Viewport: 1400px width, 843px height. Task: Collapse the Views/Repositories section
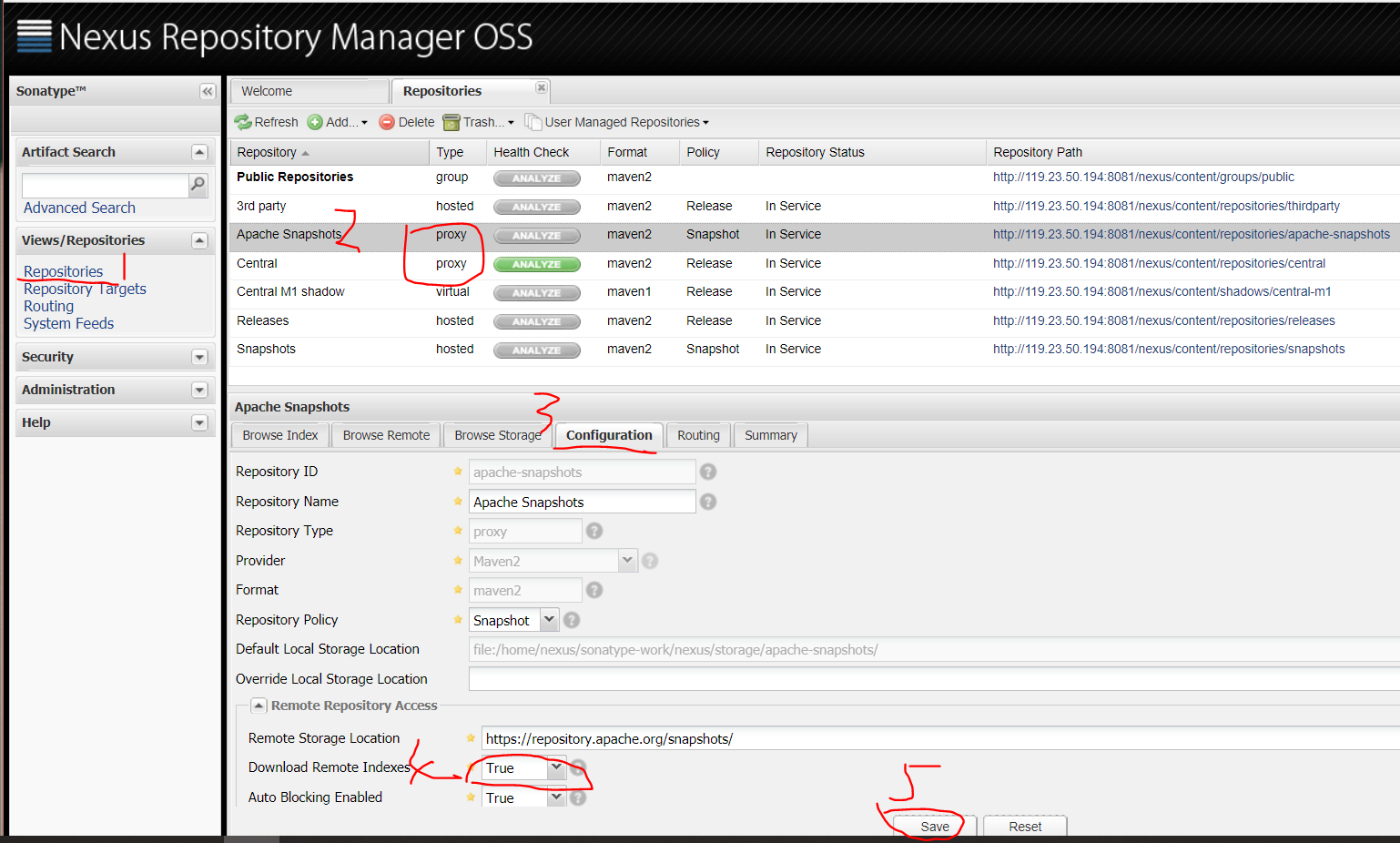tap(200, 240)
